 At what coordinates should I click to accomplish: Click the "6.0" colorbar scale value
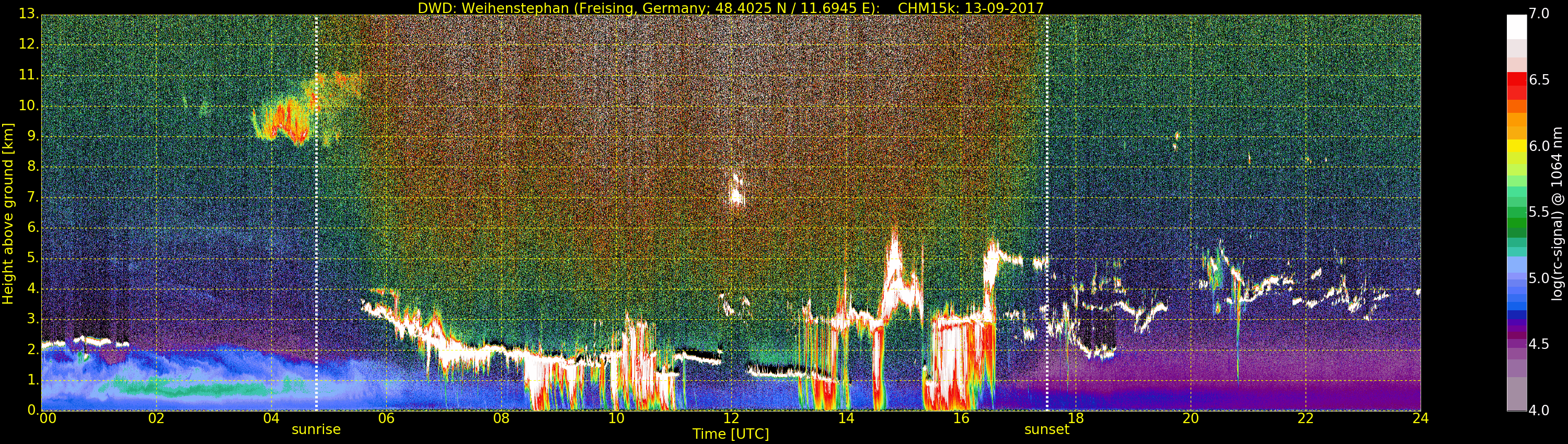coord(1539,147)
